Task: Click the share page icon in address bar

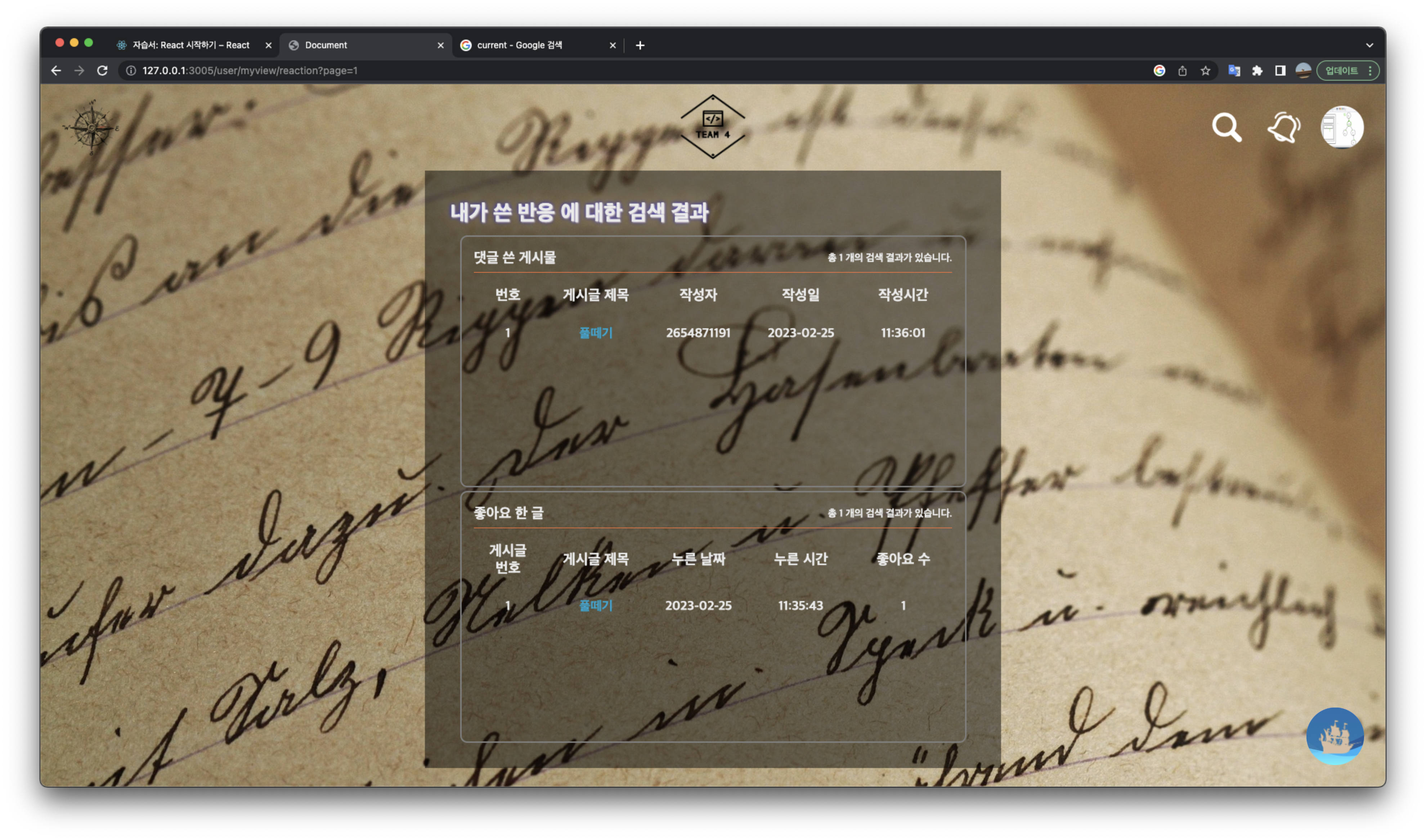Action: [x=1183, y=71]
